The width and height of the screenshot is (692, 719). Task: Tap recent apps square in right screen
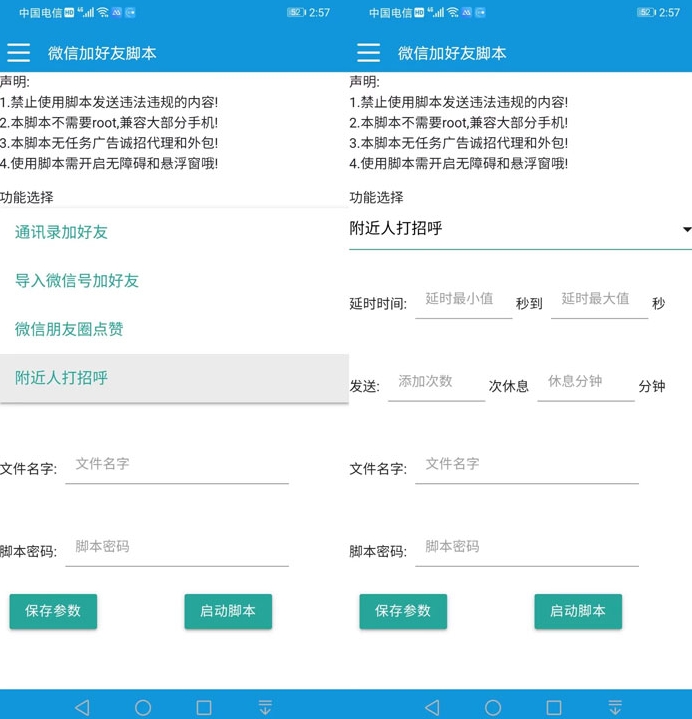tap(554, 708)
